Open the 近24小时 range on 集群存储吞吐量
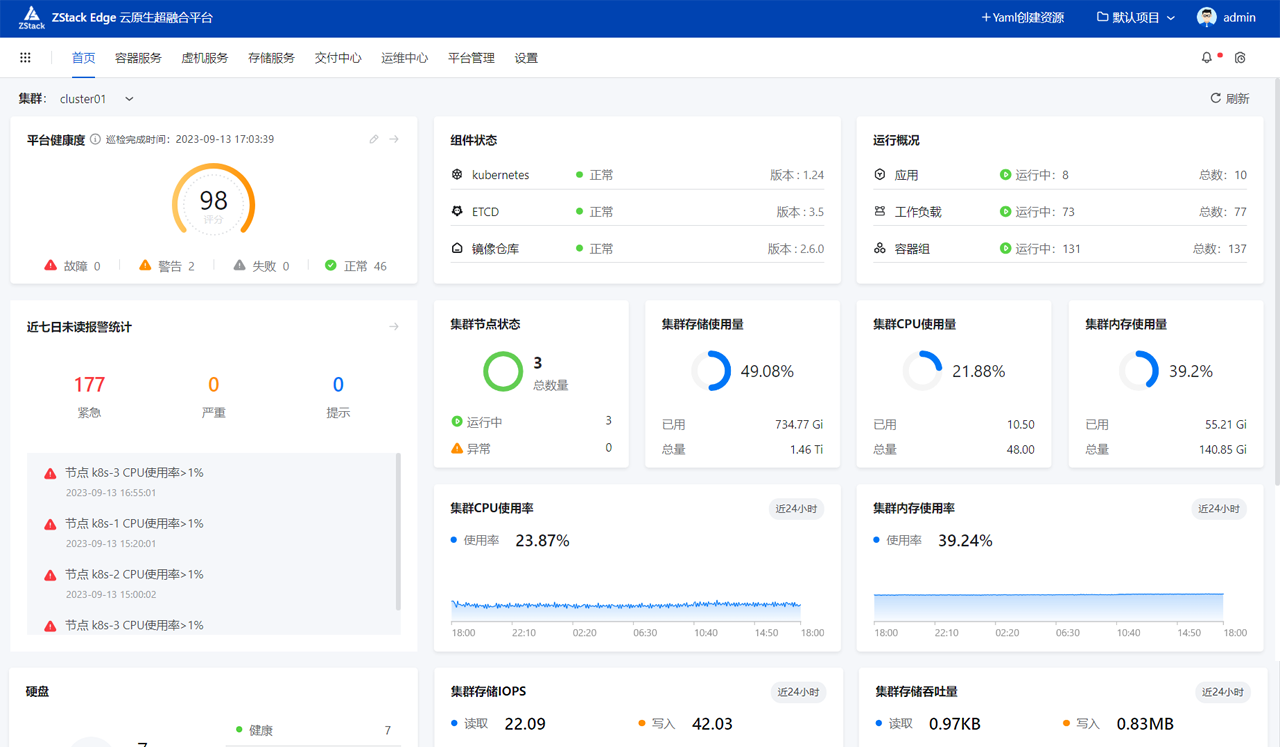 pos(1222,692)
